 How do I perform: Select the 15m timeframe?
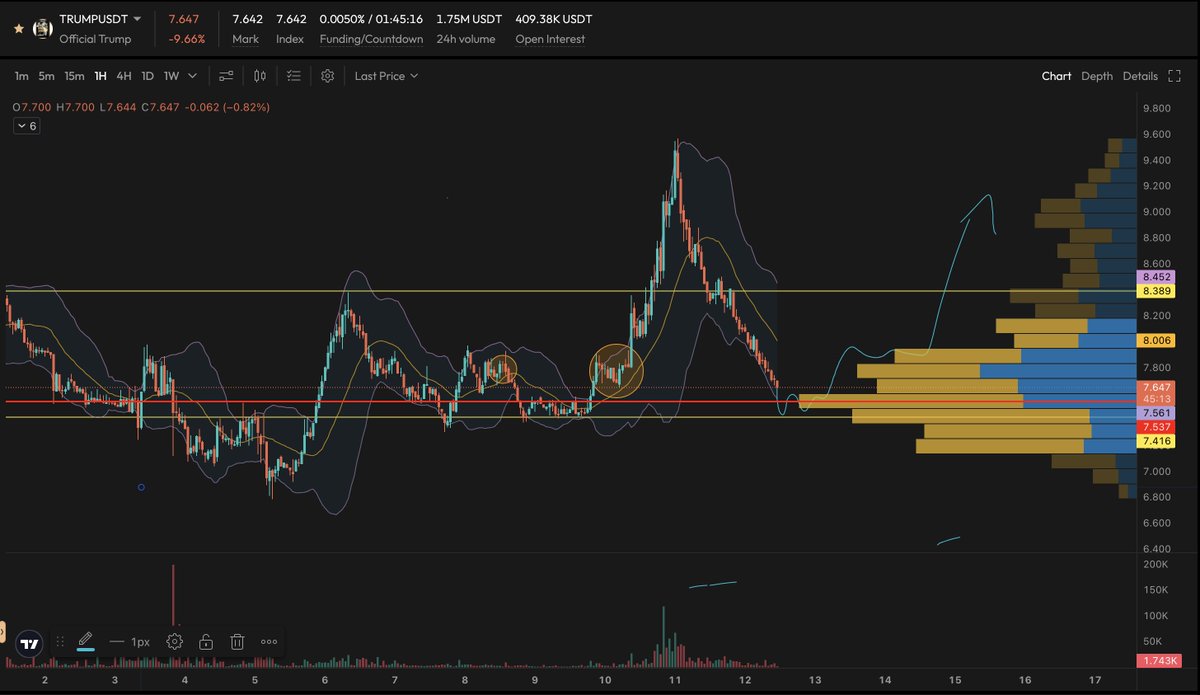tap(74, 76)
